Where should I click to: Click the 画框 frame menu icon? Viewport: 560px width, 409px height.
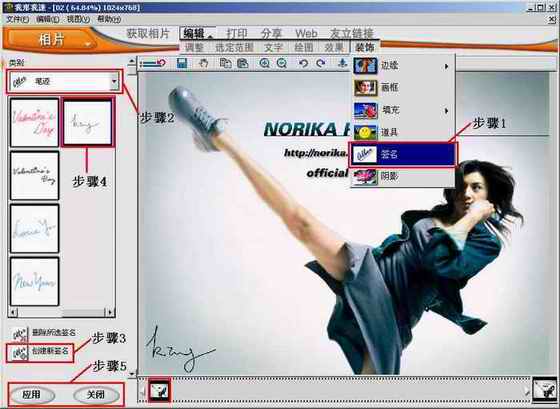click(x=365, y=88)
